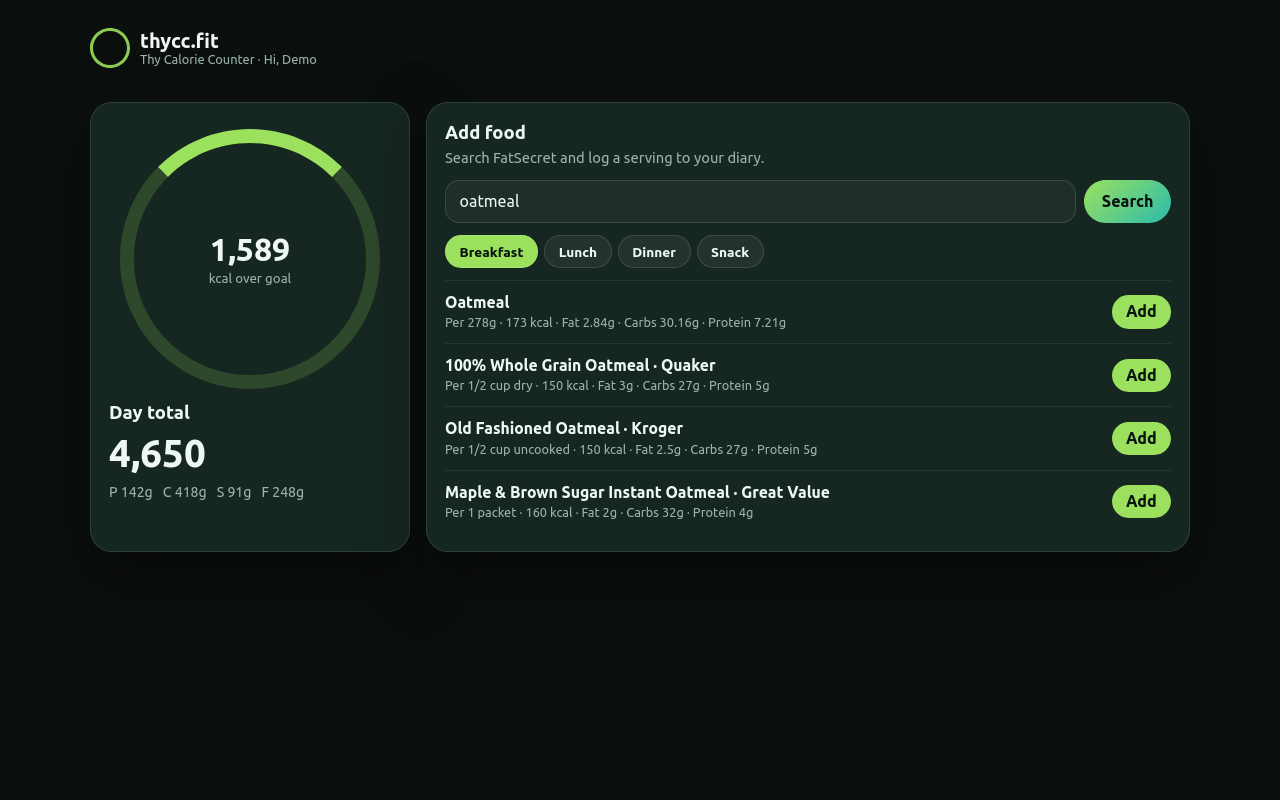Click the P 142g protein total
Image resolution: width=1280 pixels, height=800 pixels.
[x=131, y=492]
